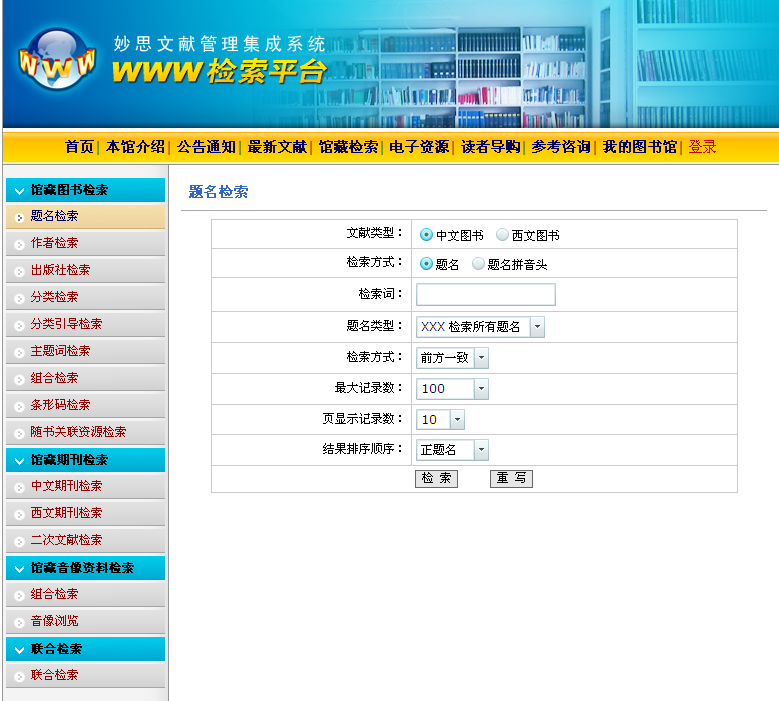Click the bullet icon beside 条形码检索
Screen dimensions: 779x701
(x=19, y=406)
